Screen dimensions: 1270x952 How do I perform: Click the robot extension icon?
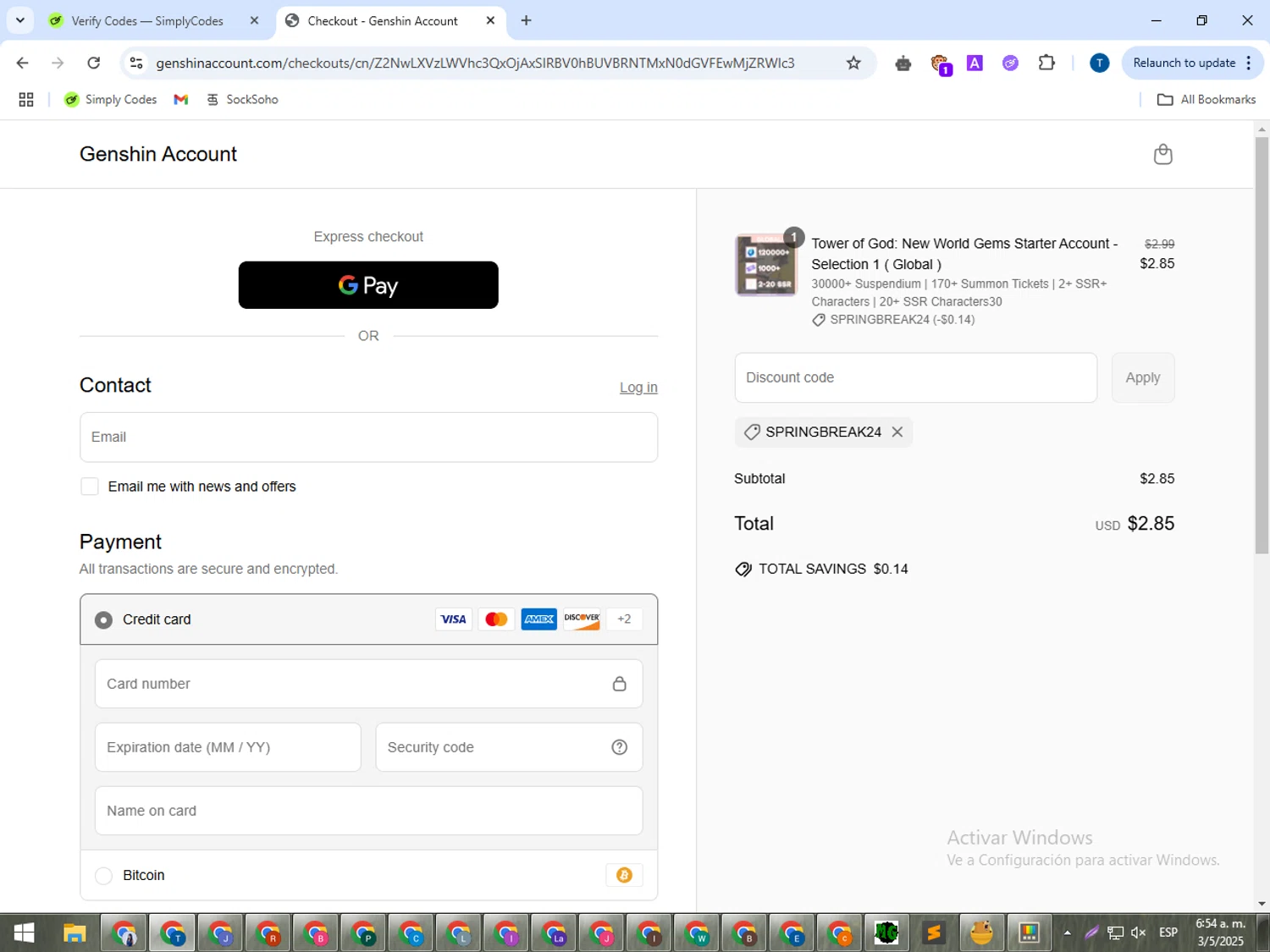(x=903, y=63)
